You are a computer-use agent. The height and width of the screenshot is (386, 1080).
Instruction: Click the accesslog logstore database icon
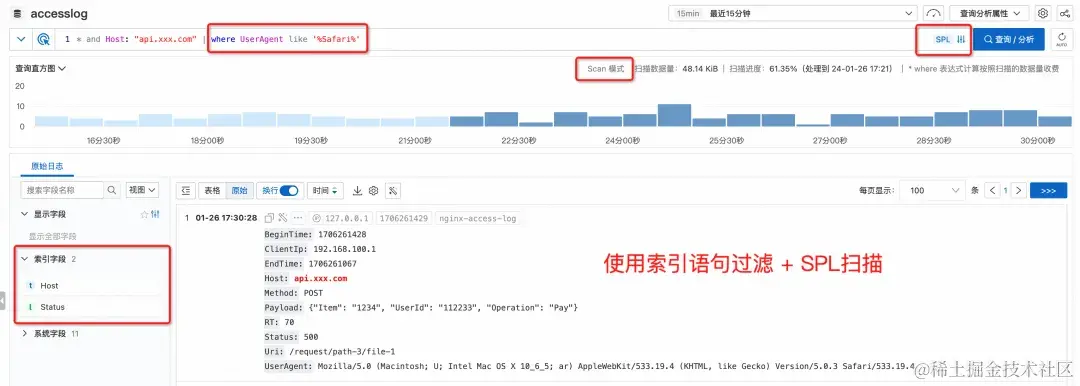[17, 14]
